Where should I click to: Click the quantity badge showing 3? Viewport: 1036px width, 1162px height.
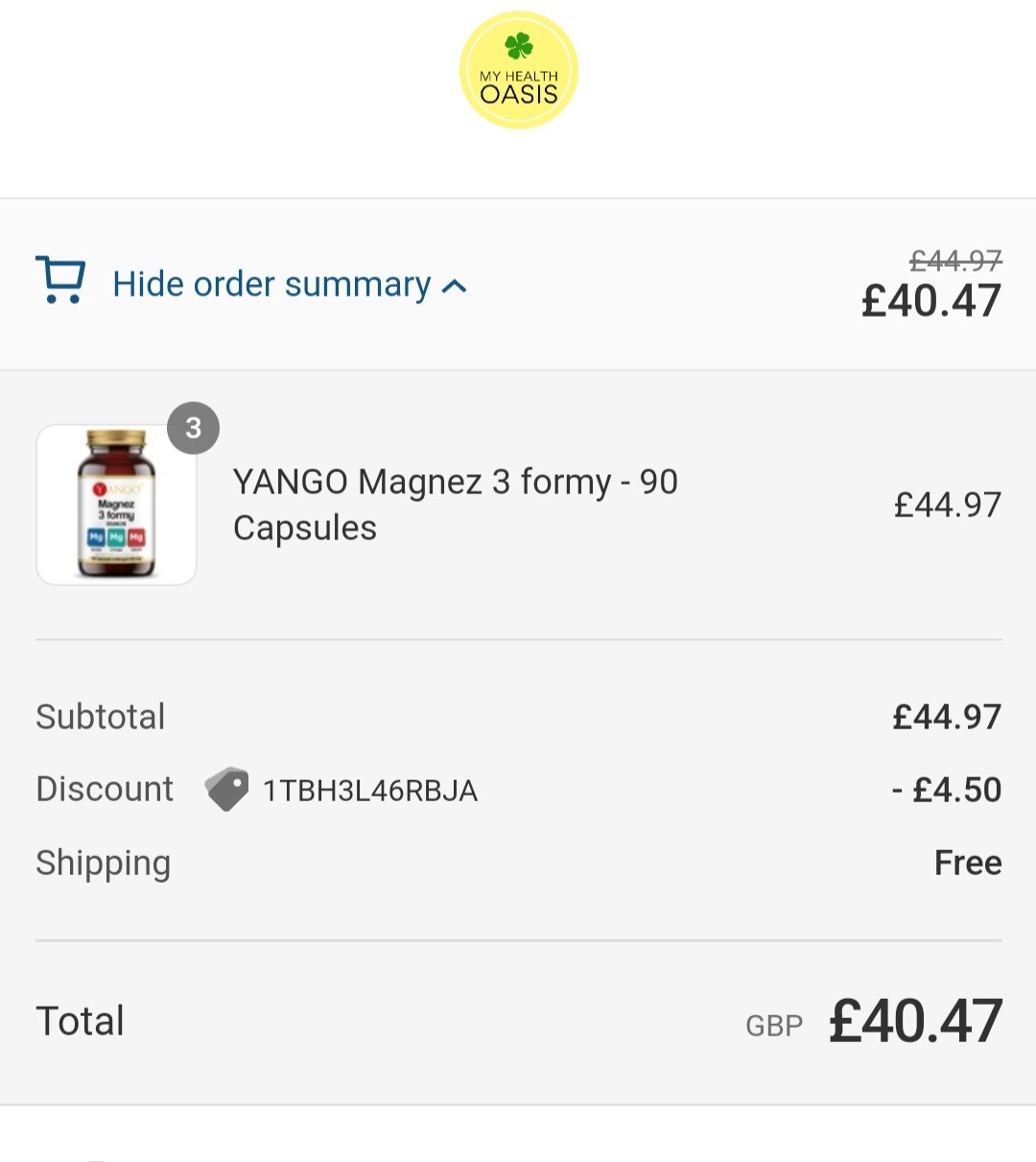193,428
